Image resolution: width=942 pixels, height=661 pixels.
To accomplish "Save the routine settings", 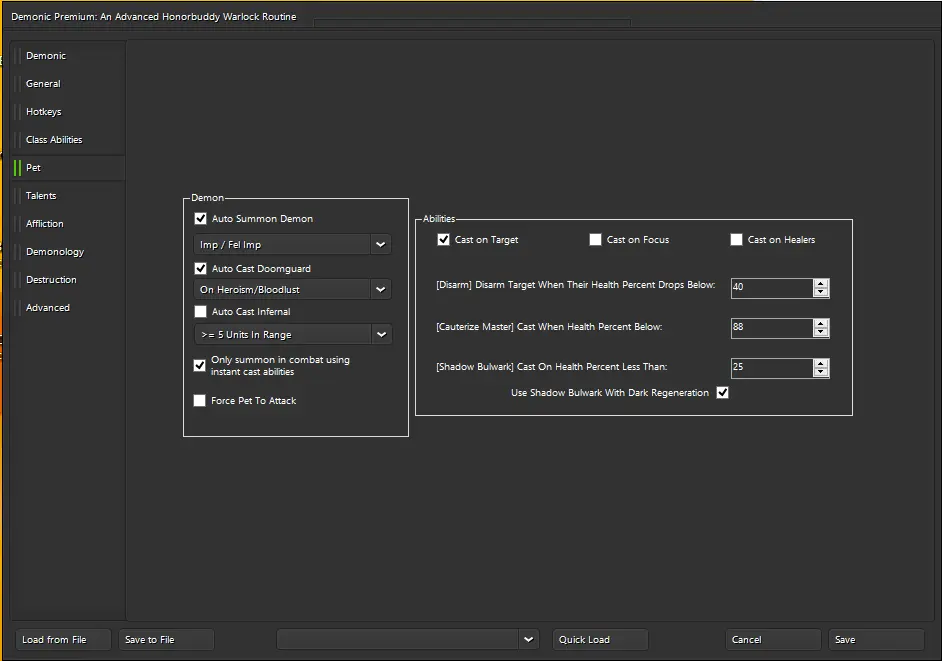I will point(877,639).
